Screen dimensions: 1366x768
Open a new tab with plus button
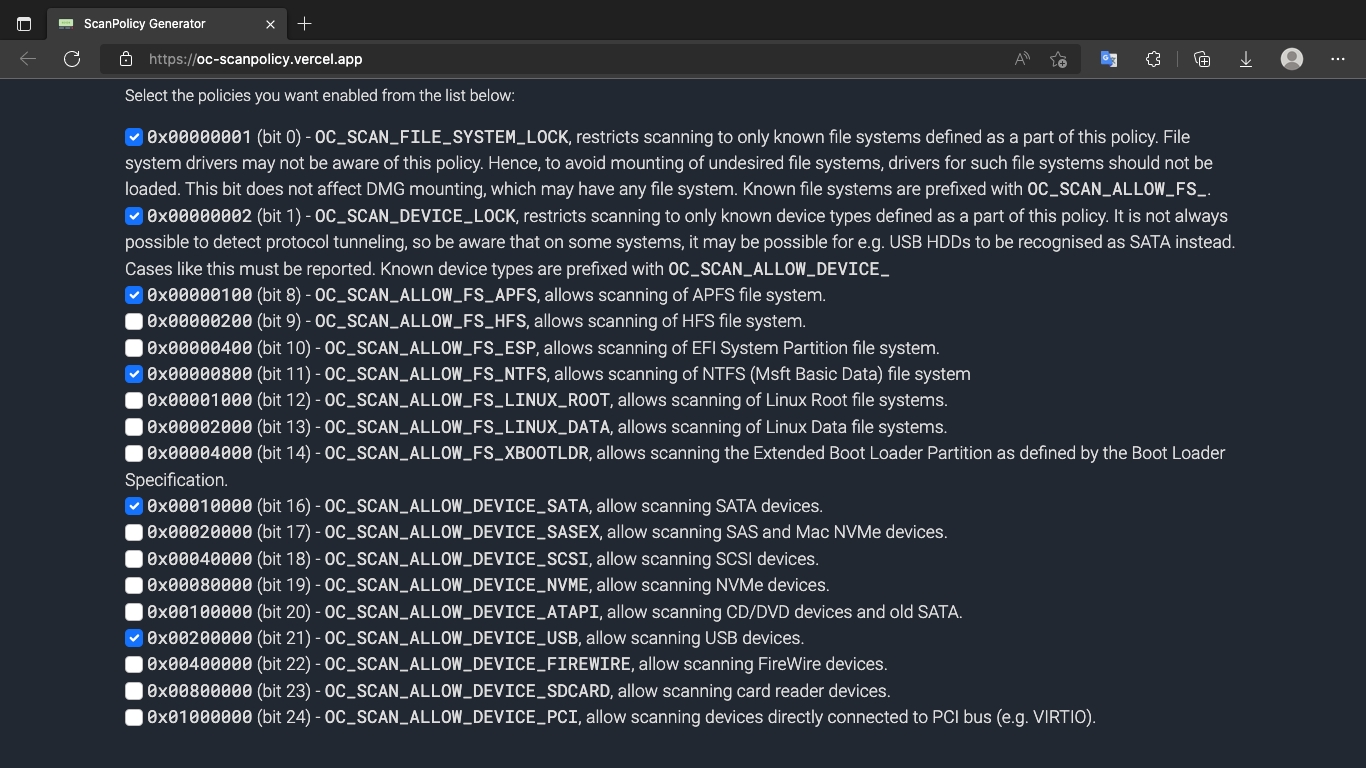[305, 23]
